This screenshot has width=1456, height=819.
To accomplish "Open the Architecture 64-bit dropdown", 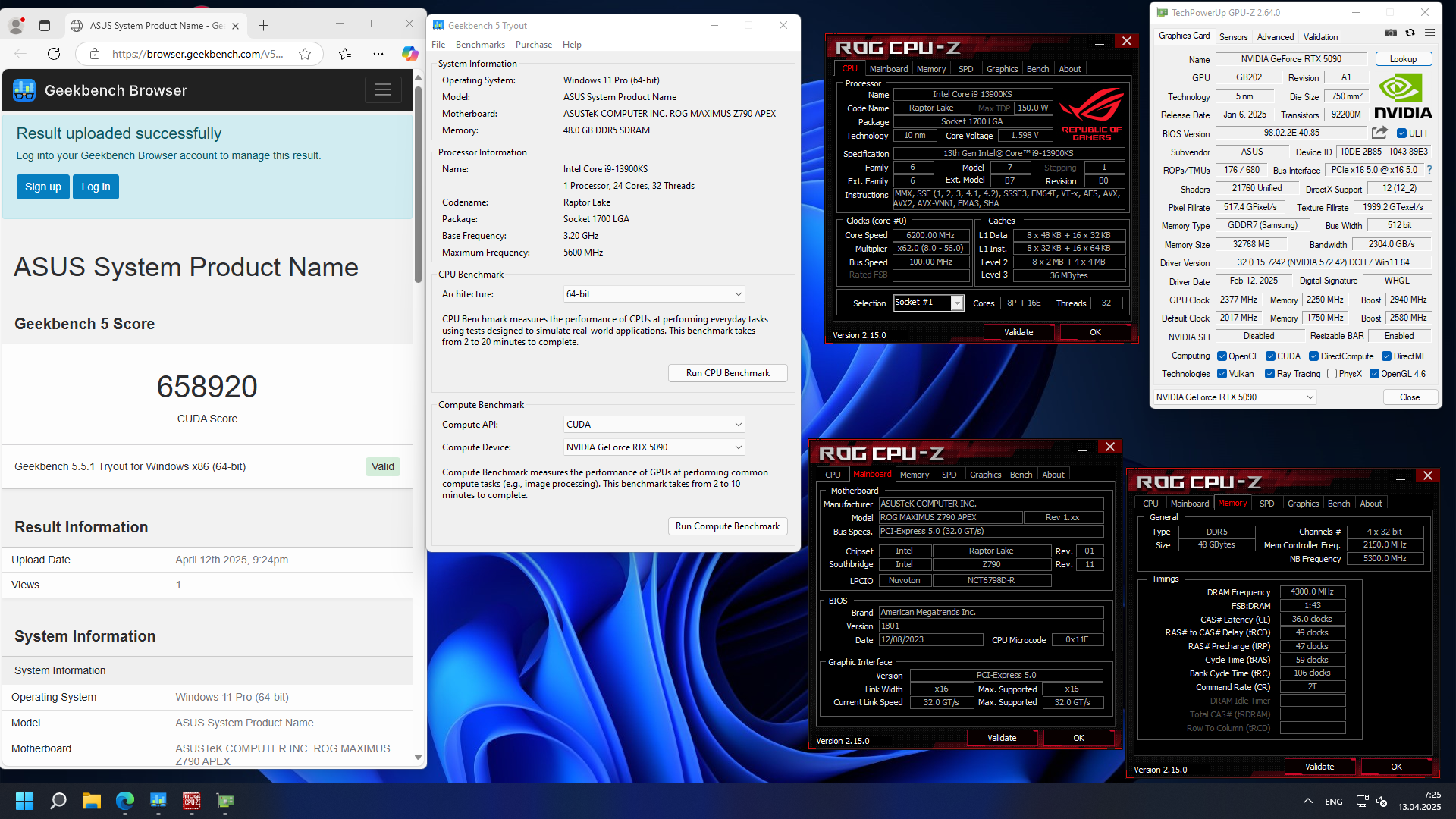I will tap(654, 294).
